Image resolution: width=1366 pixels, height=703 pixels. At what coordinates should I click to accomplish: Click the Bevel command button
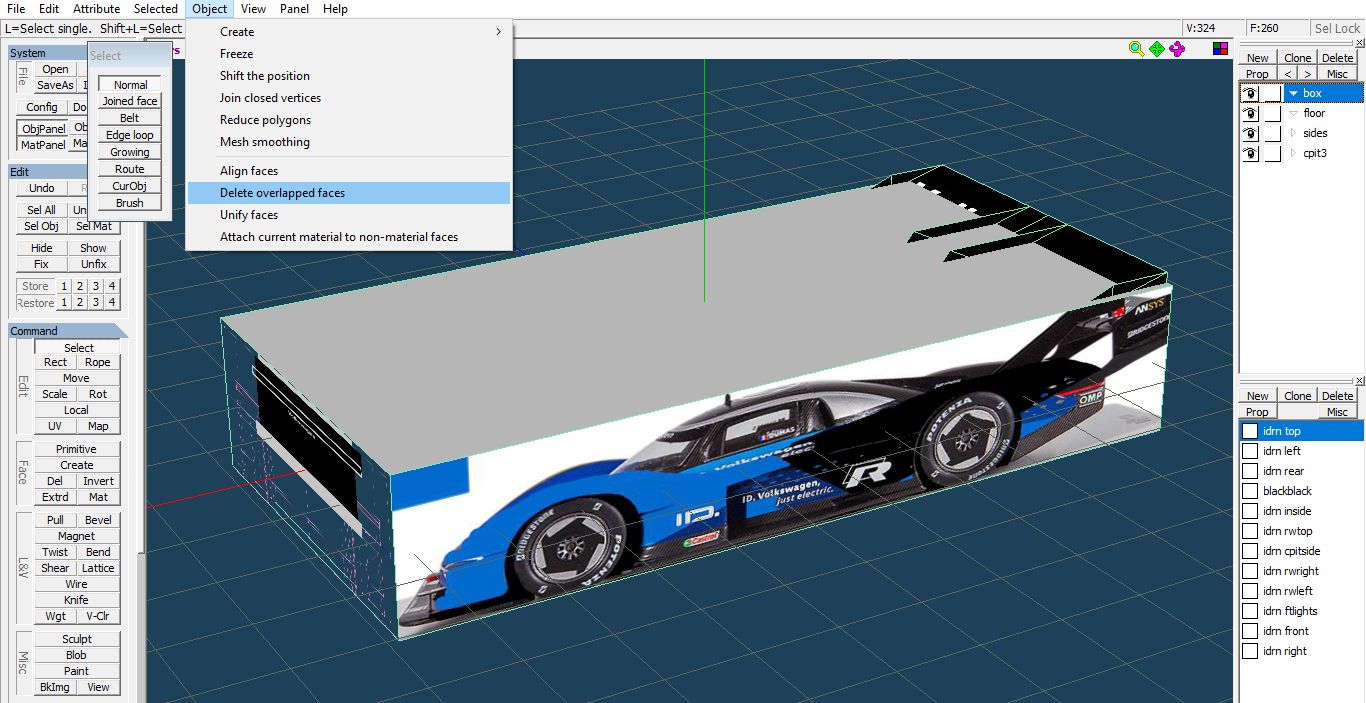tap(98, 520)
